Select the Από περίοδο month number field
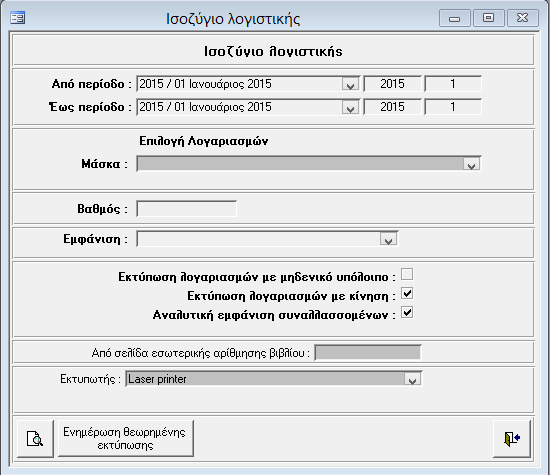This screenshot has width=550, height=475. click(453, 84)
